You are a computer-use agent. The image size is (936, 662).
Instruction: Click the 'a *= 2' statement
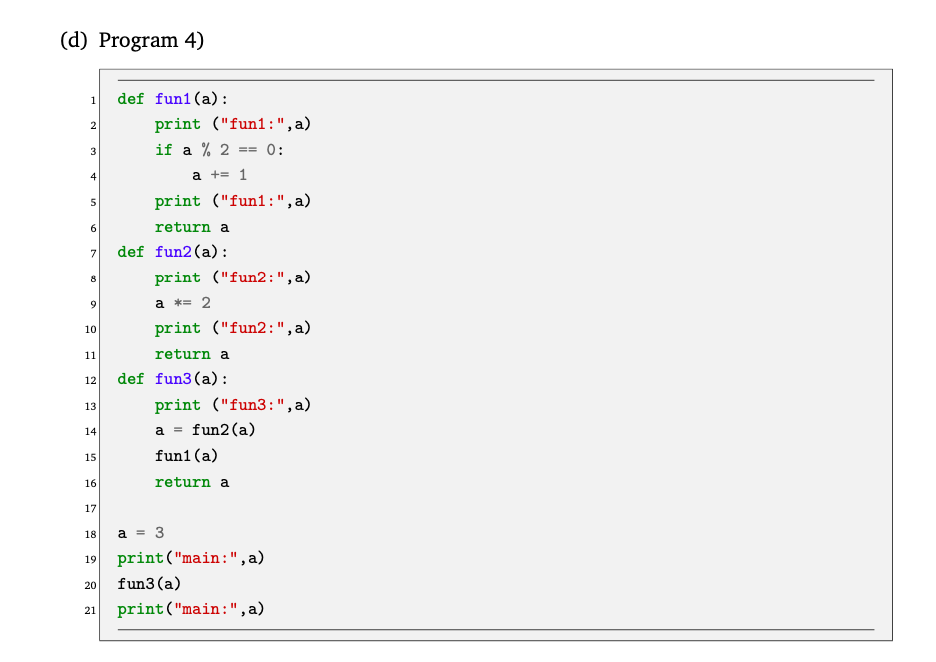[183, 303]
